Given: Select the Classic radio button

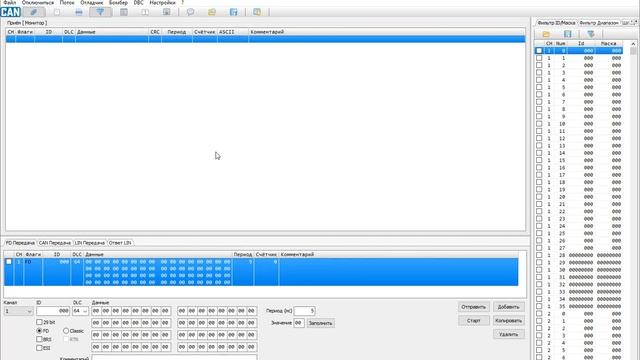Looking at the screenshot, I should click(66, 331).
